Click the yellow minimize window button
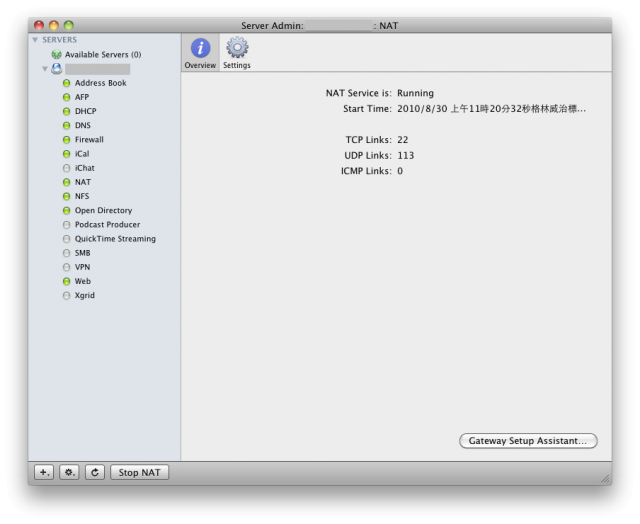Screen dimensions: 640x524 (54, 25)
